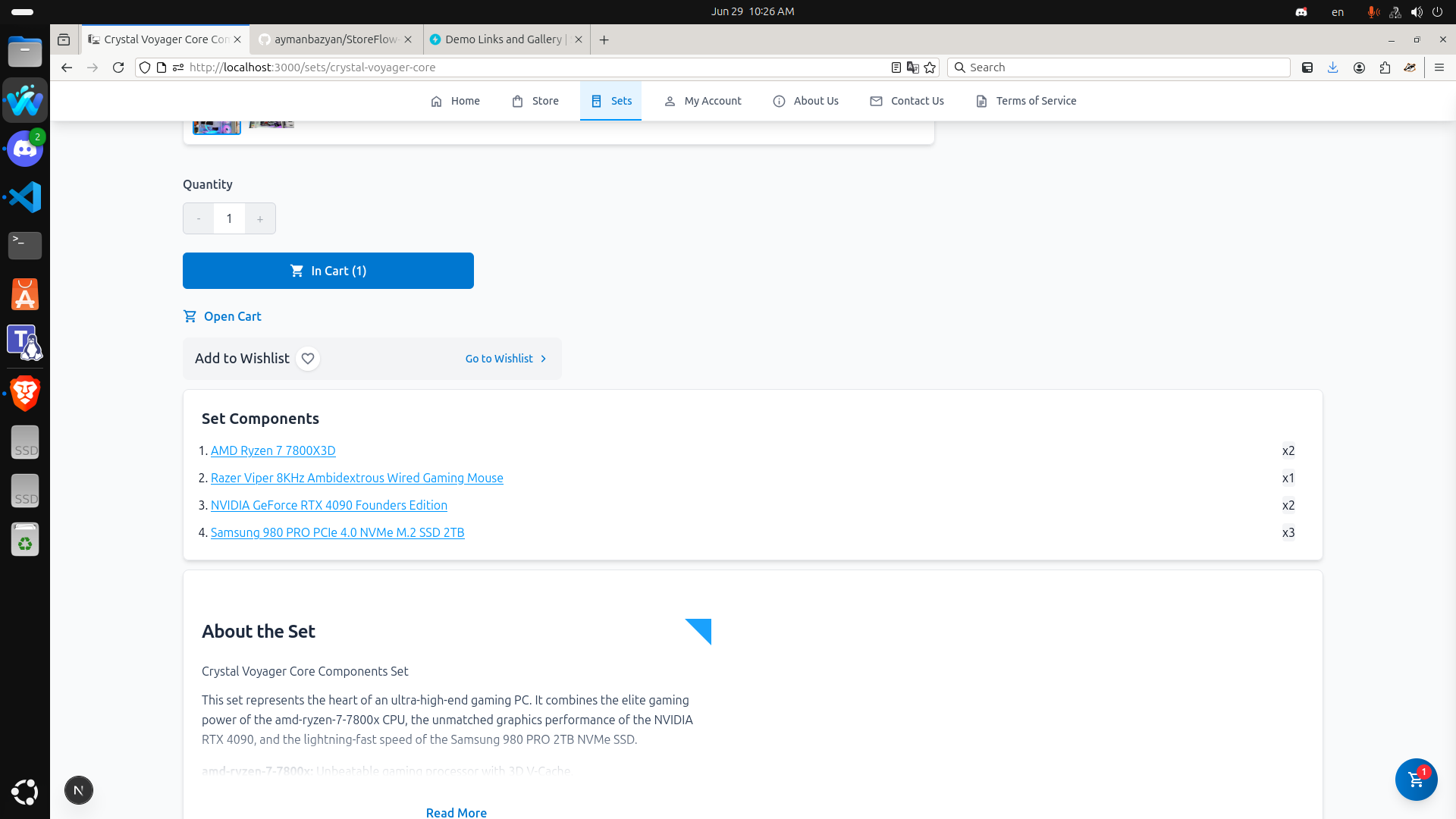The image size is (1456, 819).
Task: Open Samsung 980 PRO SSD 2TB link
Action: point(337,532)
